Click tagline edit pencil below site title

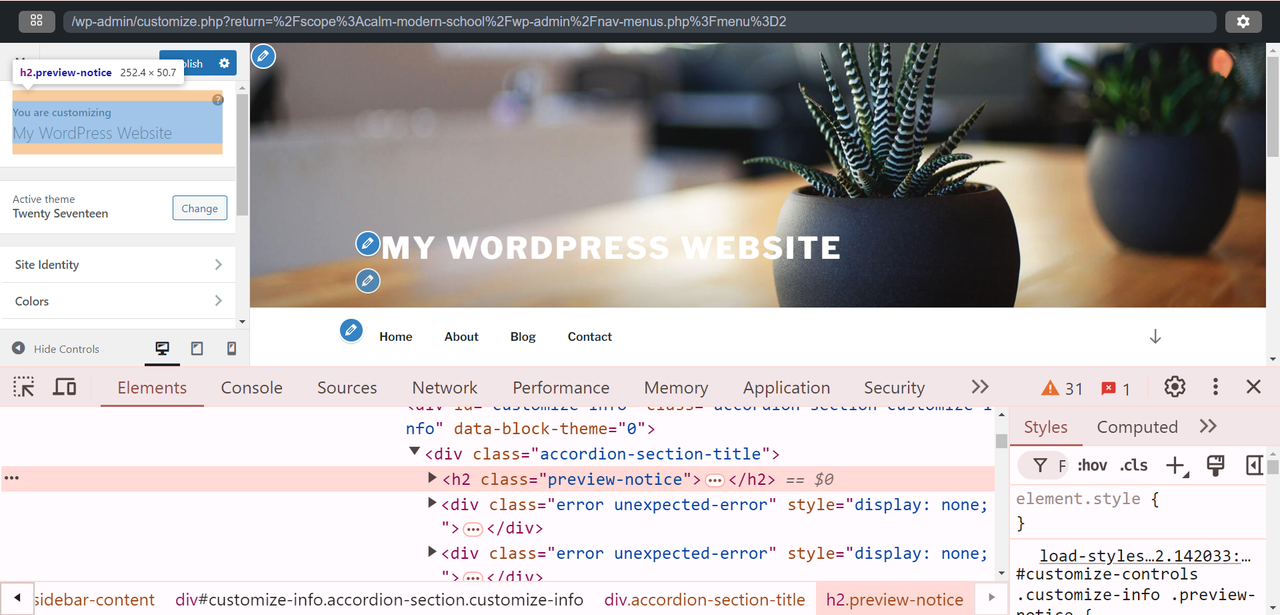pyautogui.click(x=368, y=281)
